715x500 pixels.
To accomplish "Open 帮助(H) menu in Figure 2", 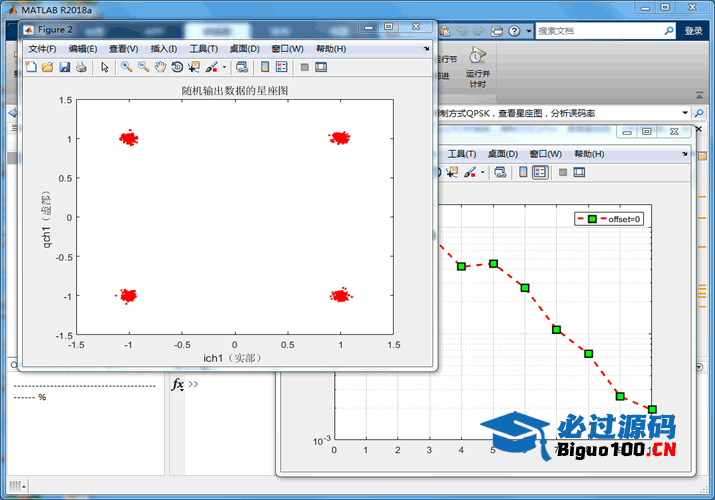I will pos(331,49).
